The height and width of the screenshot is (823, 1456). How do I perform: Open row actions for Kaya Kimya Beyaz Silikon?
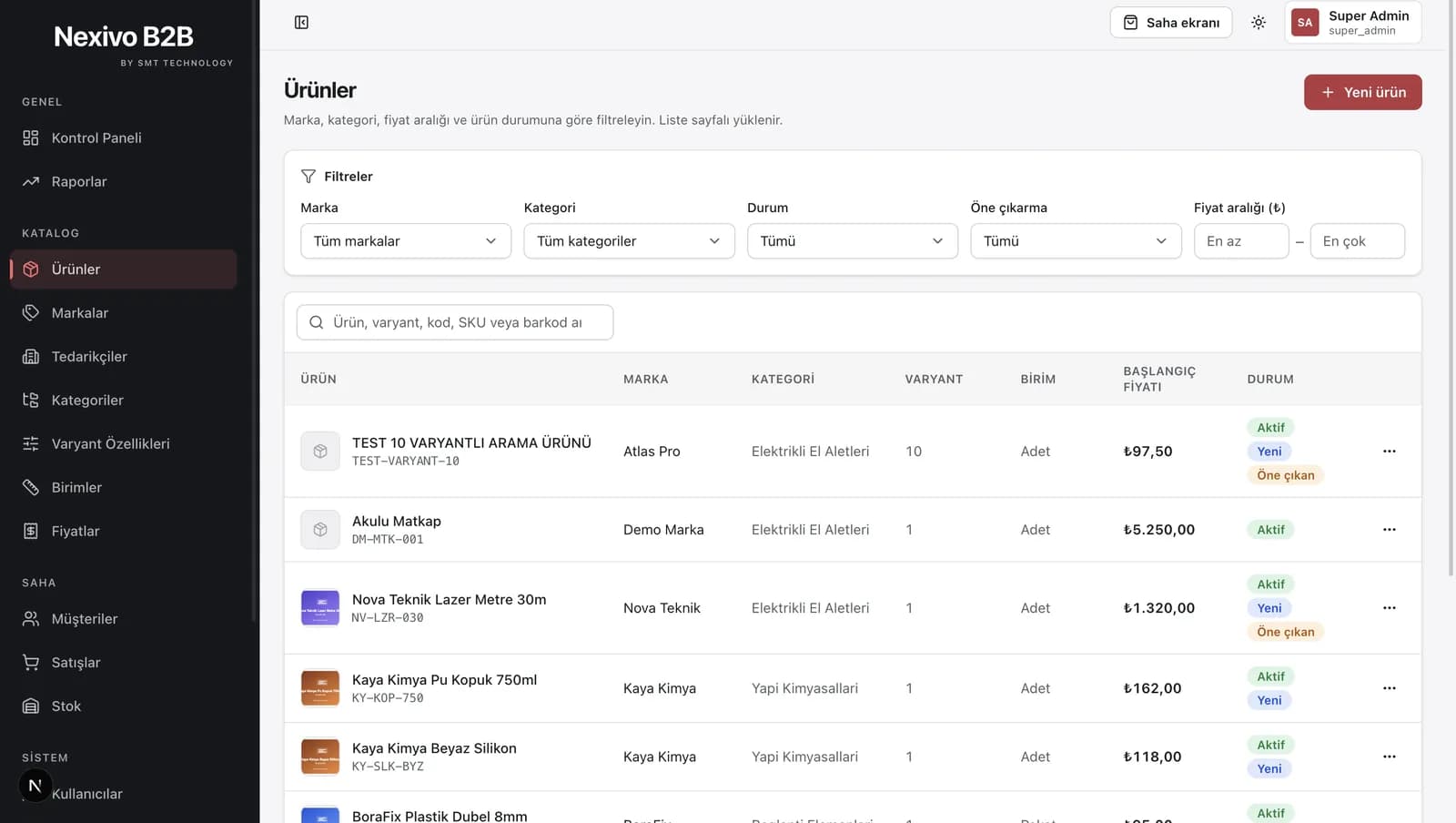[1389, 756]
